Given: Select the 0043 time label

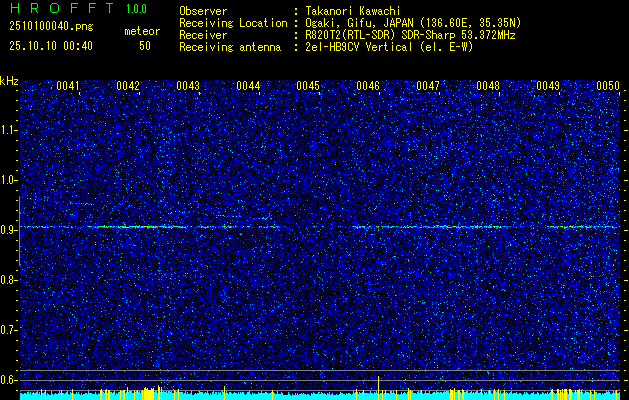Looking at the screenshot, I should click(x=188, y=86).
